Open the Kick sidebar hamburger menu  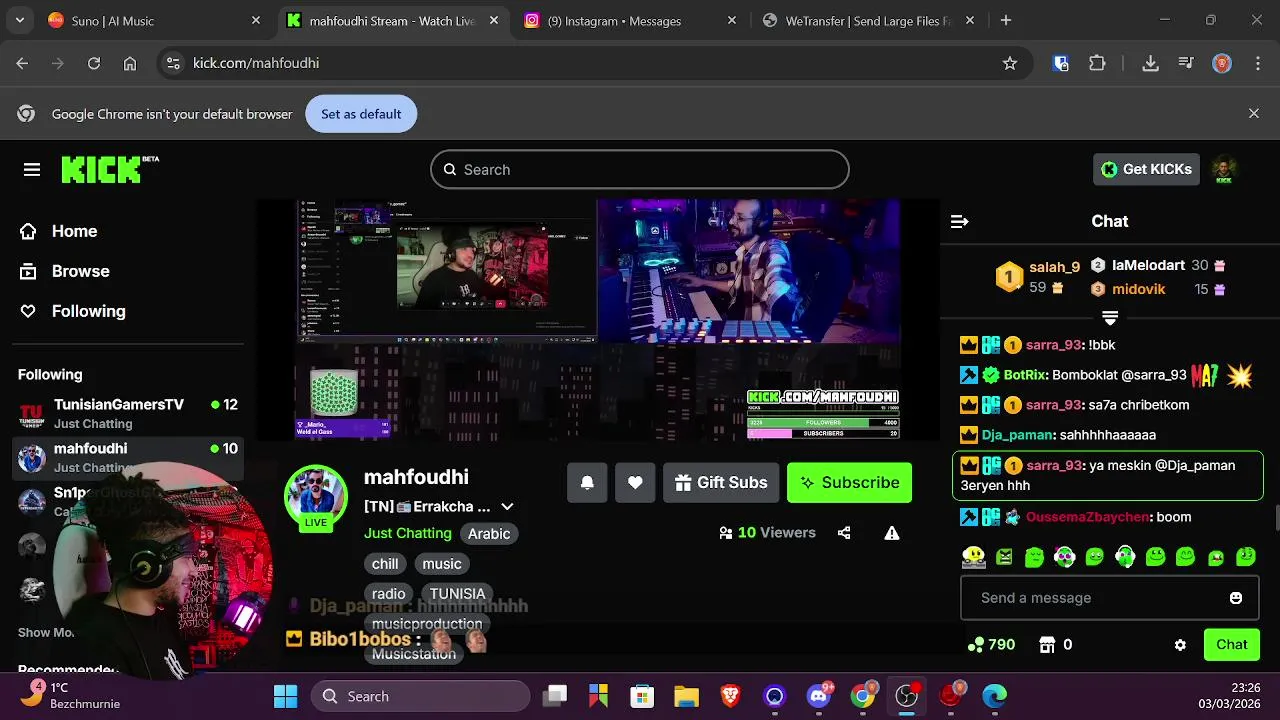32,170
